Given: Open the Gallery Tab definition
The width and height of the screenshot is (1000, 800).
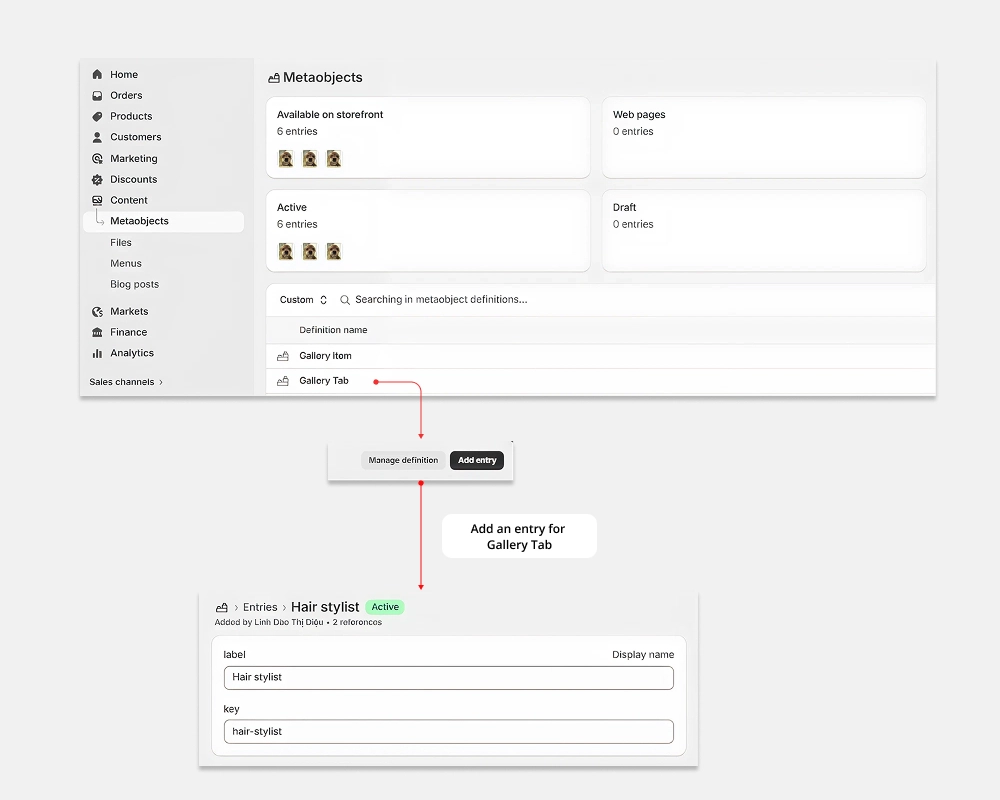Looking at the screenshot, I should coord(324,381).
